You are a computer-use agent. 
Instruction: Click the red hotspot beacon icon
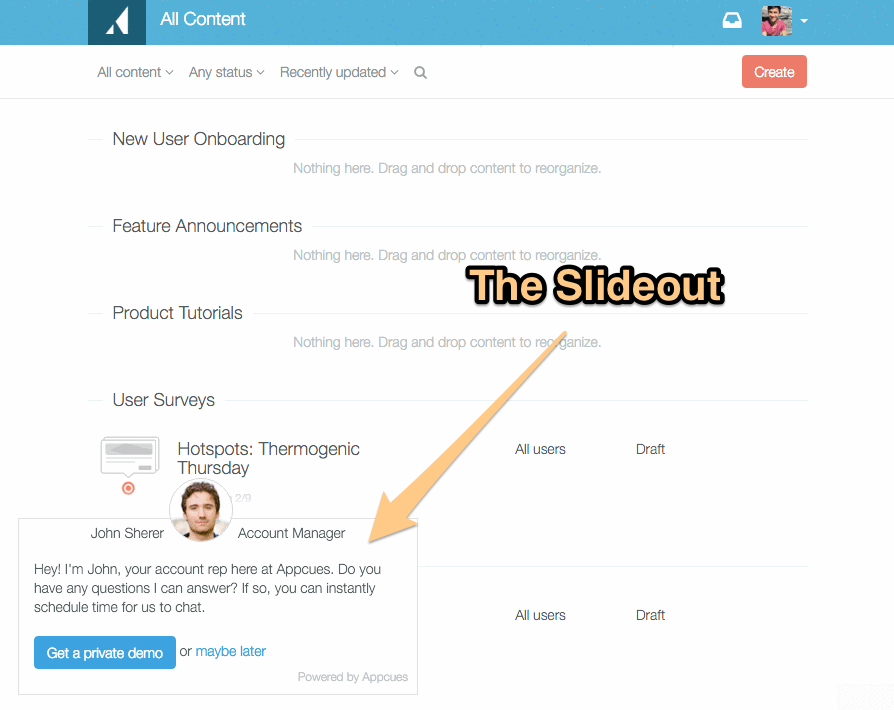128,488
